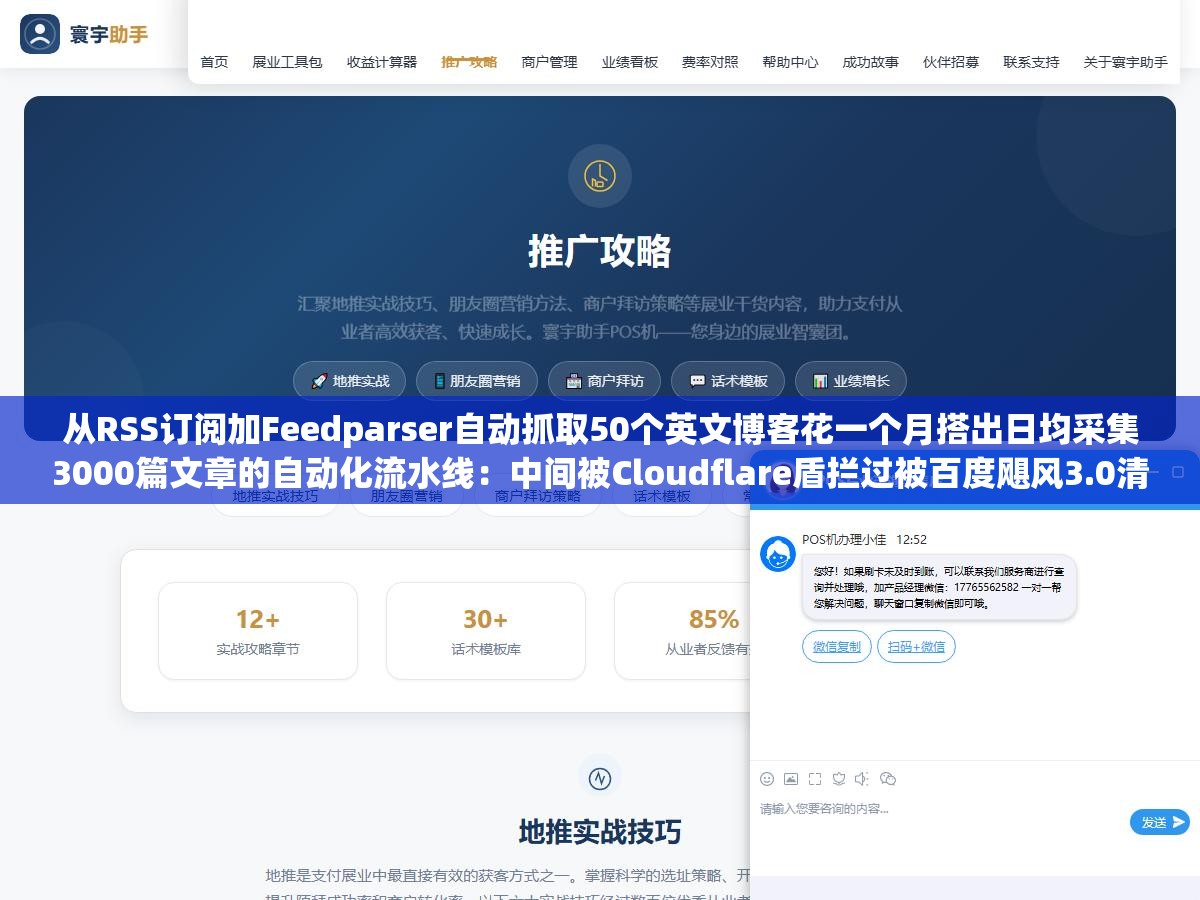This screenshot has height=900, width=1200.
Task: Click the overlay banner headline about RSS订阅
Action: (x=600, y=450)
